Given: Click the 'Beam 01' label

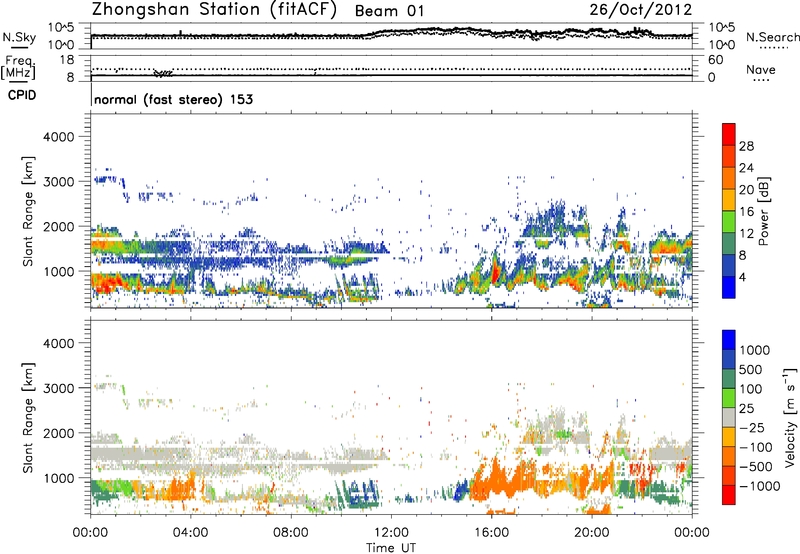Looking at the screenshot, I should (389, 11).
